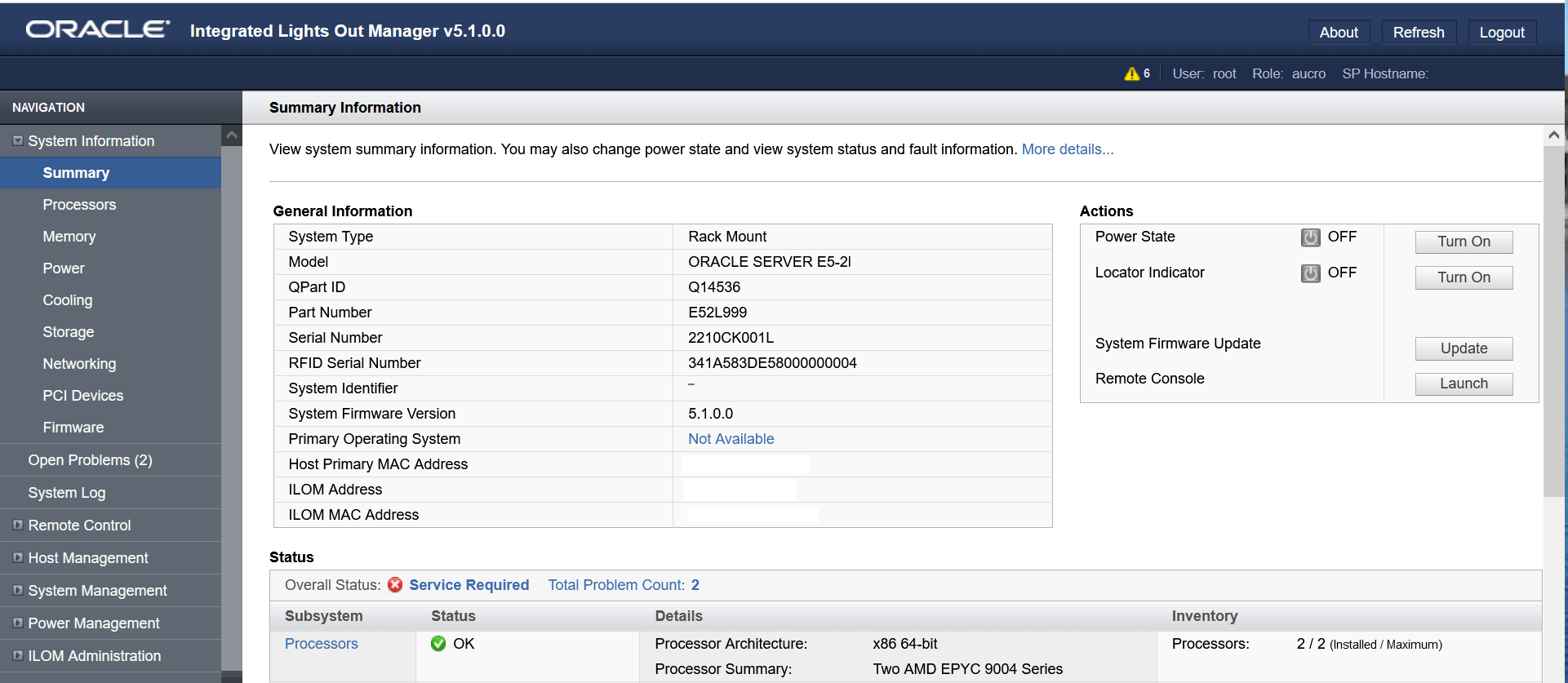Click the About button
The height and width of the screenshot is (683, 1568).
click(x=1339, y=33)
